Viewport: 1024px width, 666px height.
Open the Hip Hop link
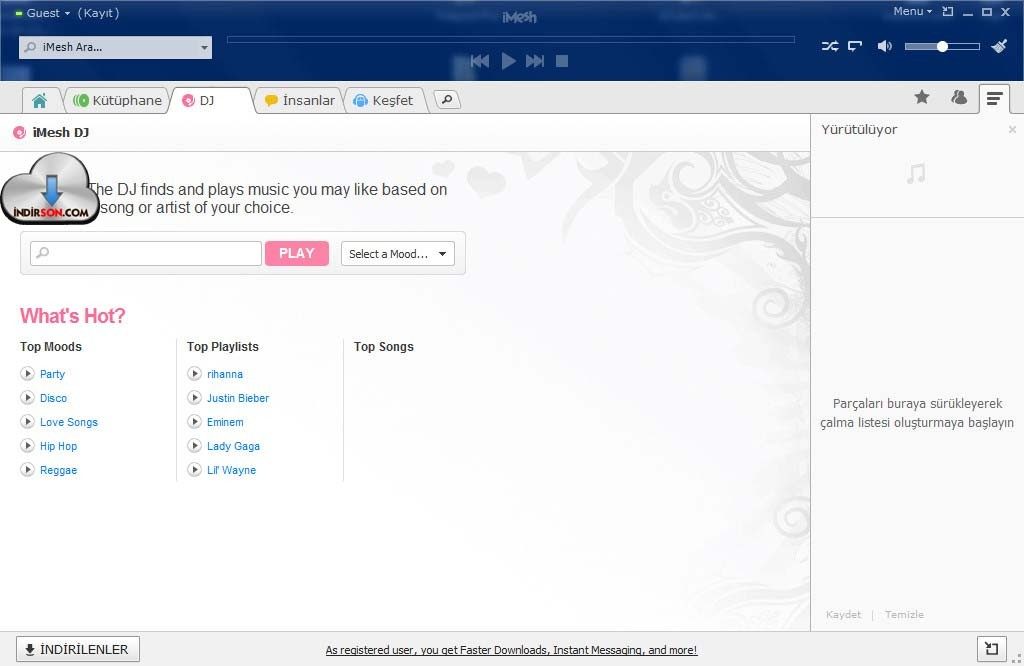tap(58, 447)
